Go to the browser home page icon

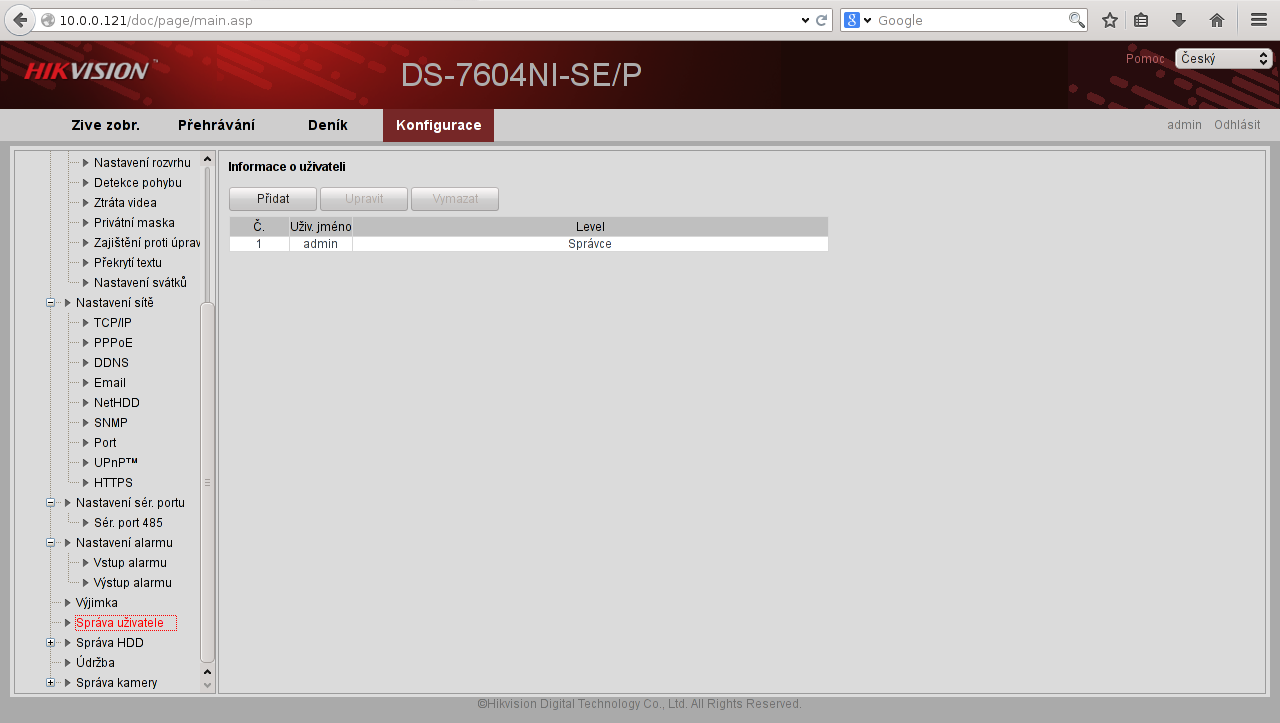pyautogui.click(x=1217, y=20)
